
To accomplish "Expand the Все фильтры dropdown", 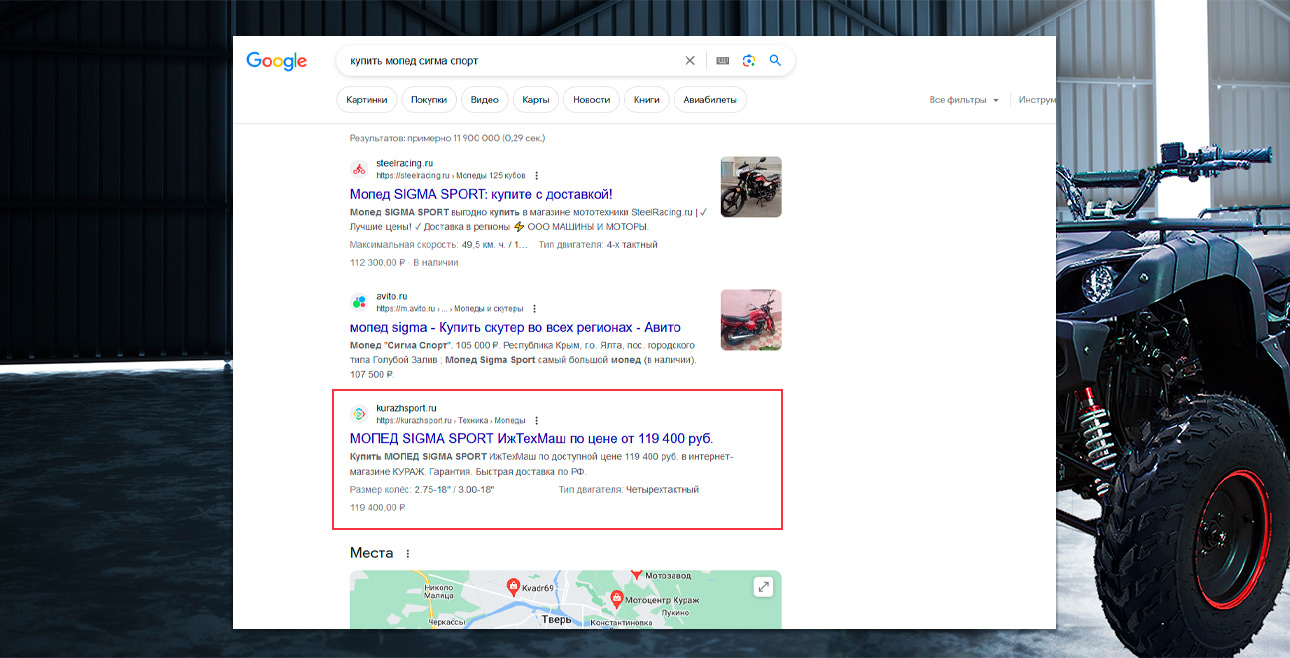I will (x=964, y=100).
